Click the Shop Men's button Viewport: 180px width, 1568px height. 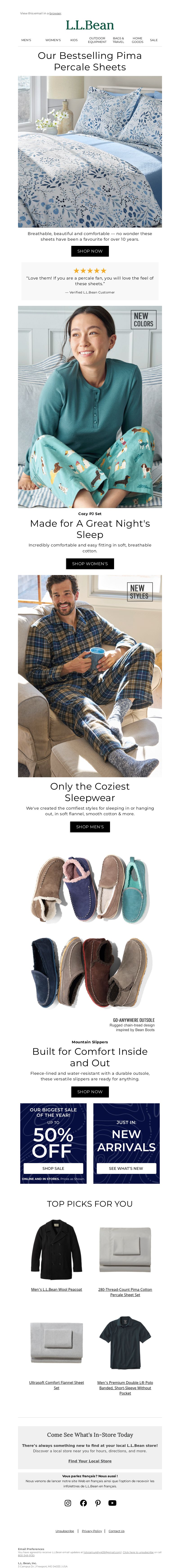click(90, 827)
